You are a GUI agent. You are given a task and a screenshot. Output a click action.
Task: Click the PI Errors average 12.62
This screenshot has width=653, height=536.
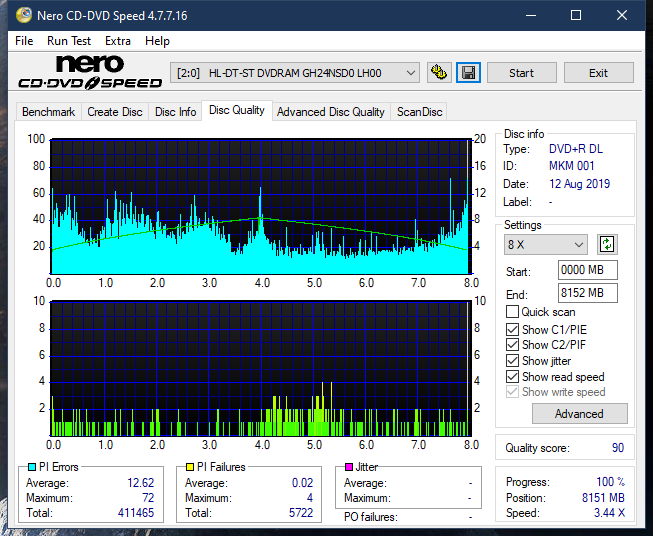click(x=140, y=483)
